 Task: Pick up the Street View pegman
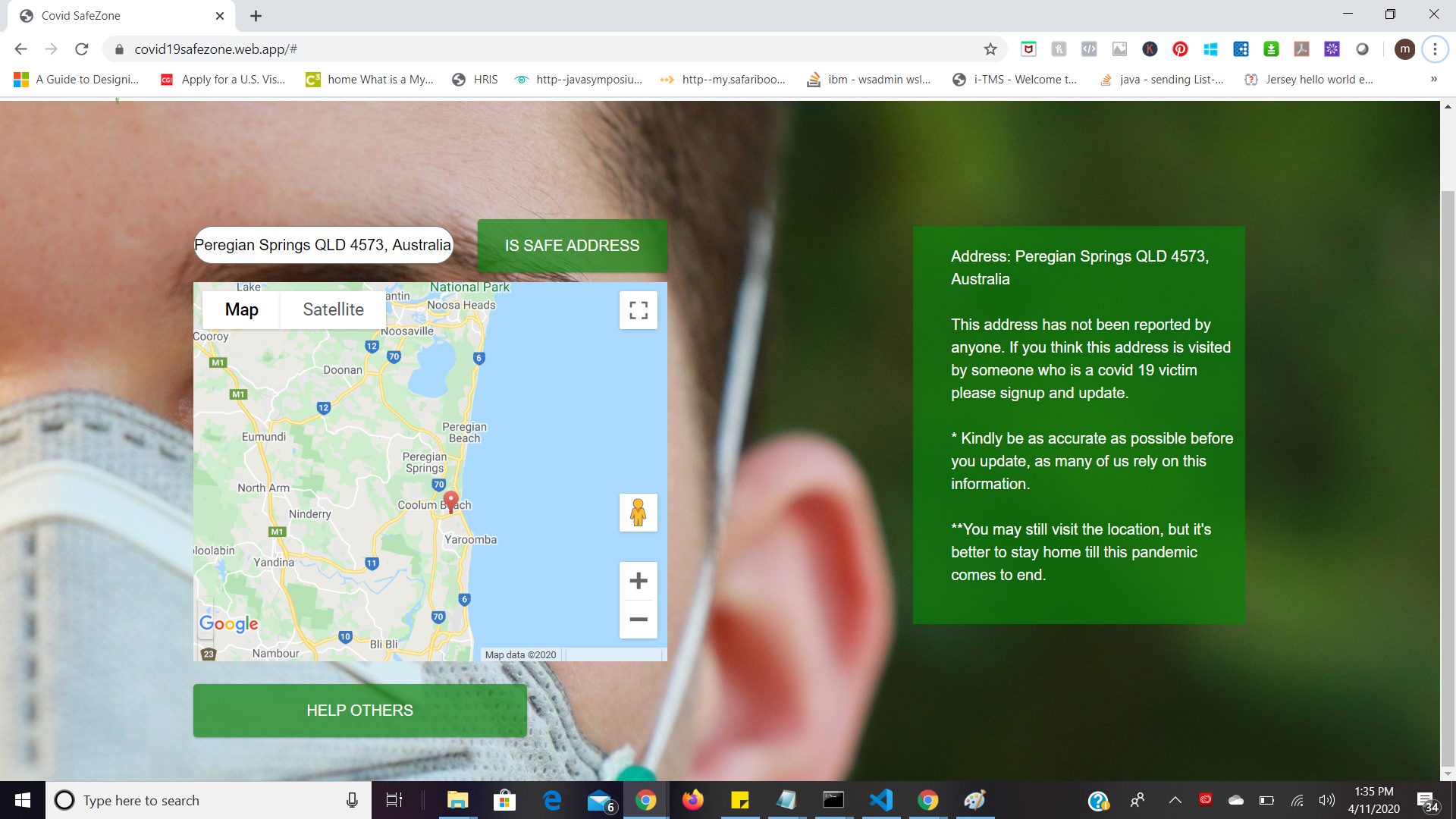pyautogui.click(x=639, y=513)
